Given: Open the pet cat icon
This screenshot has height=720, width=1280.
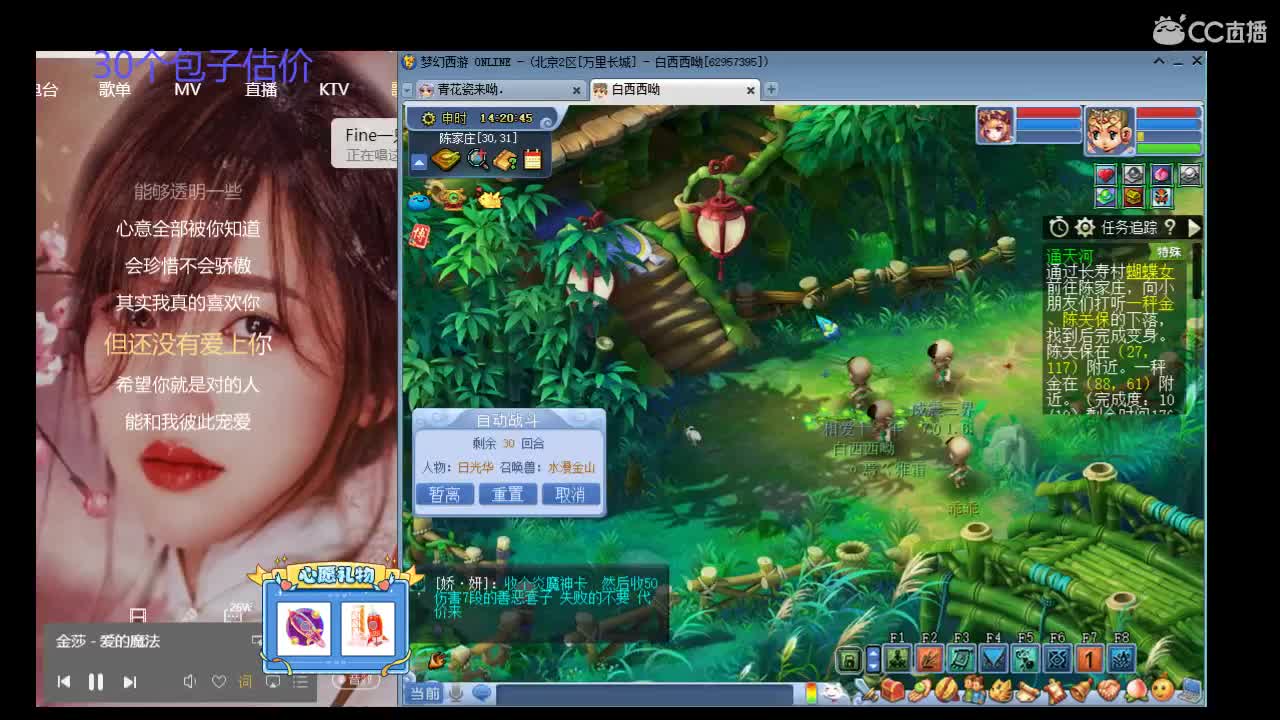Looking at the screenshot, I should click(1001, 690).
